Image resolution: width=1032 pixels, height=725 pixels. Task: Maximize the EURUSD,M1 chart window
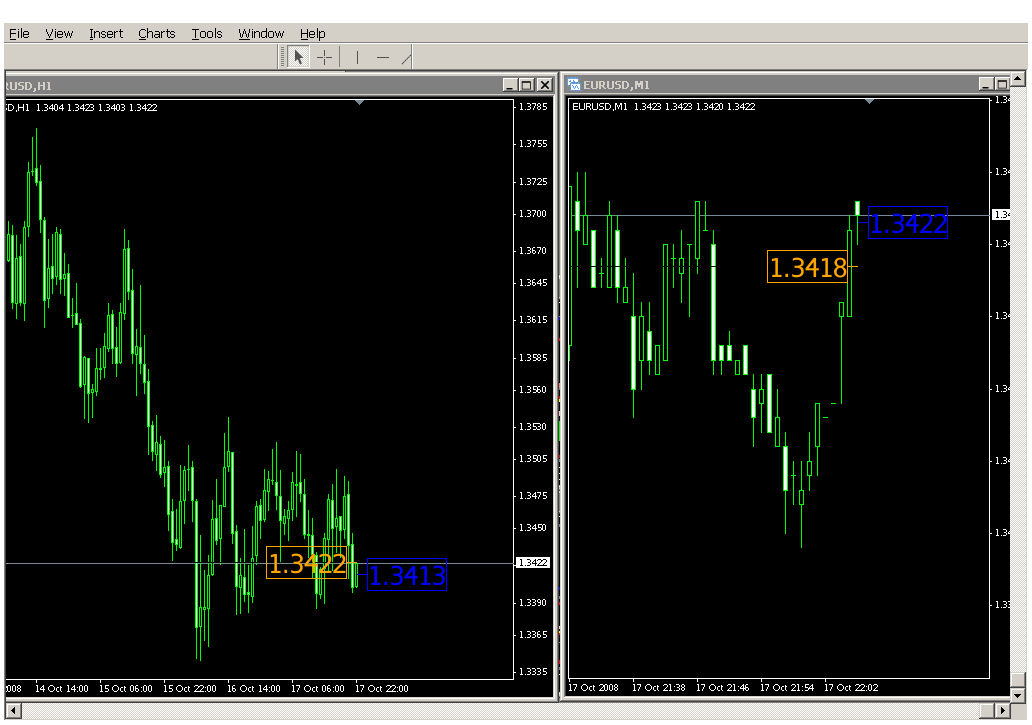(1002, 84)
